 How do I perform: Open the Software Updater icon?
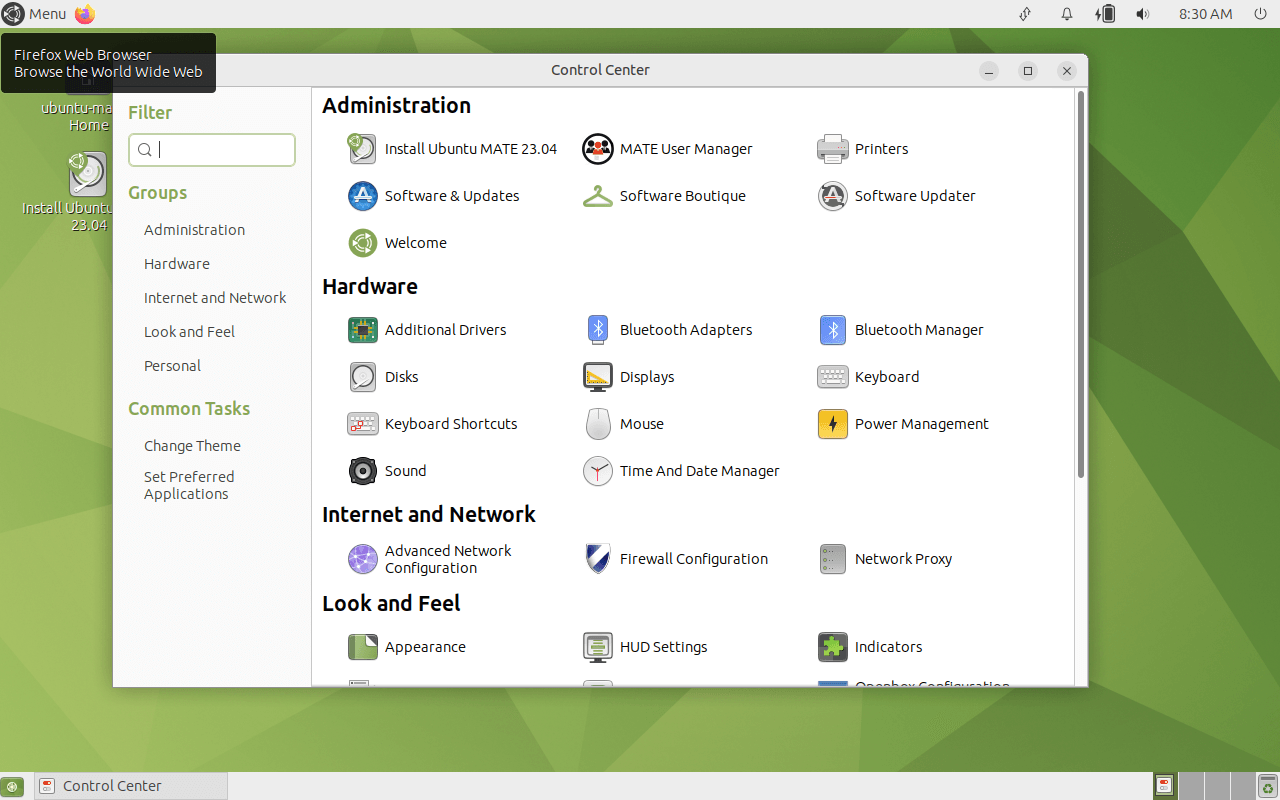coord(832,196)
